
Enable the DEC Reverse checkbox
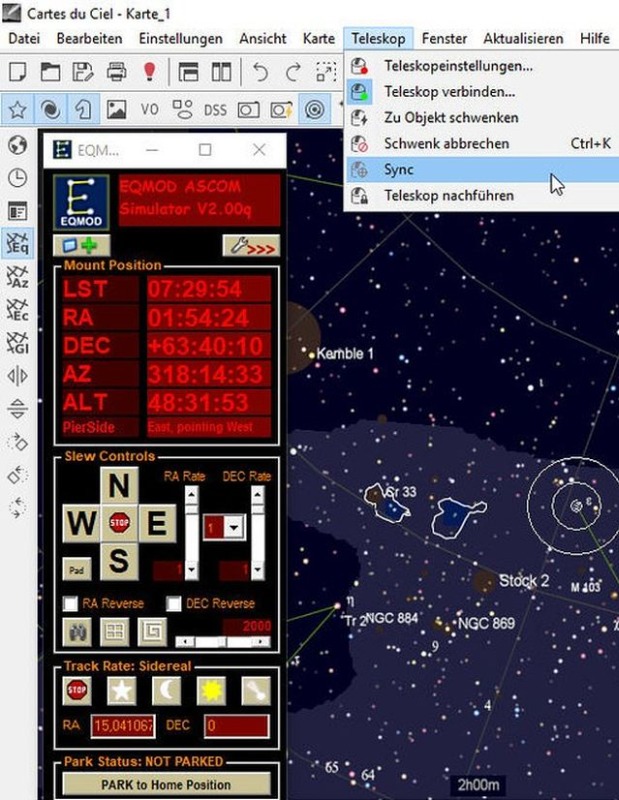pyautogui.click(x=174, y=604)
